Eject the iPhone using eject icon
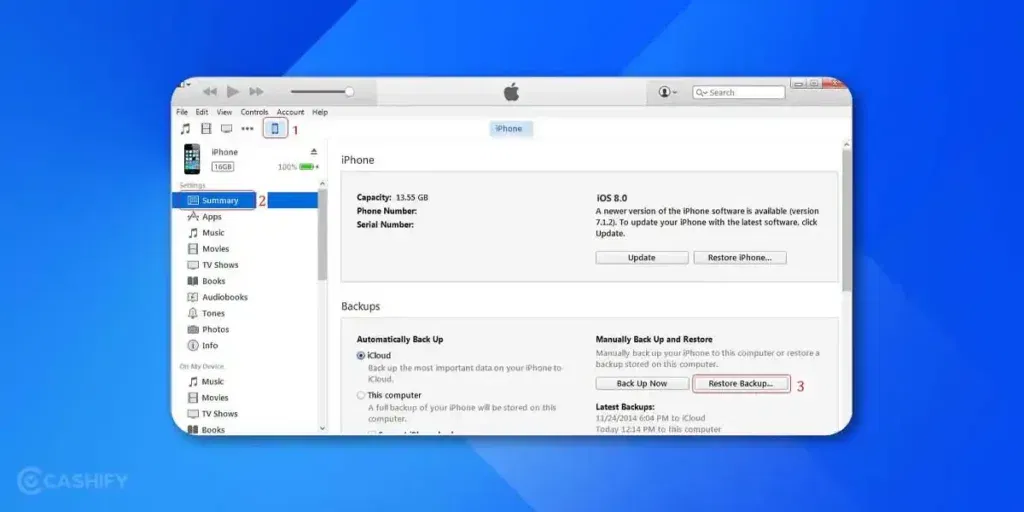Image resolution: width=1024 pixels, height=512 pixels. [313, 152]
